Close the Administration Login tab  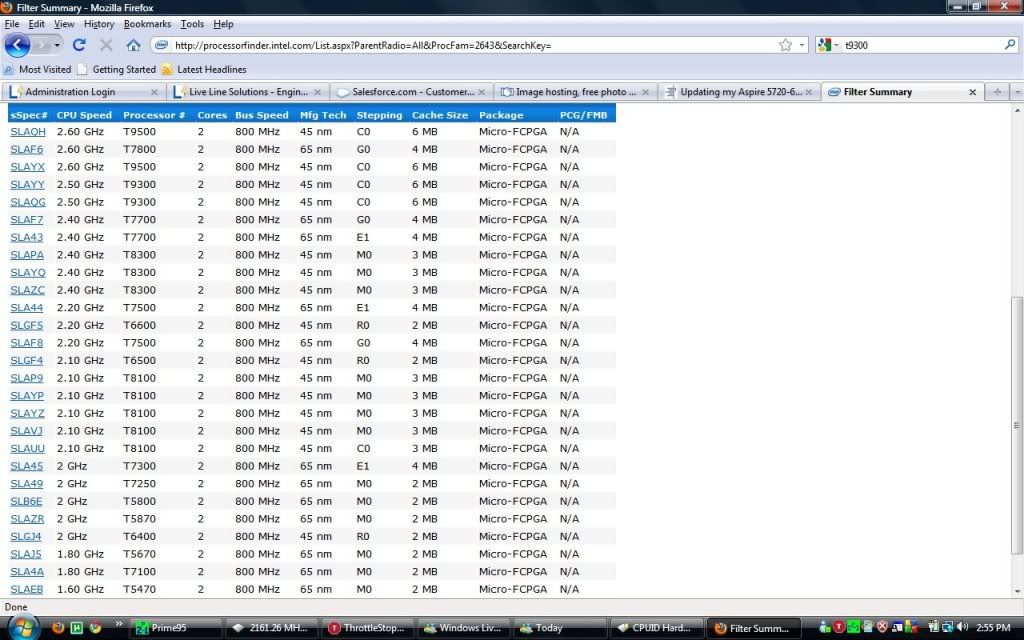pos(154,92)
